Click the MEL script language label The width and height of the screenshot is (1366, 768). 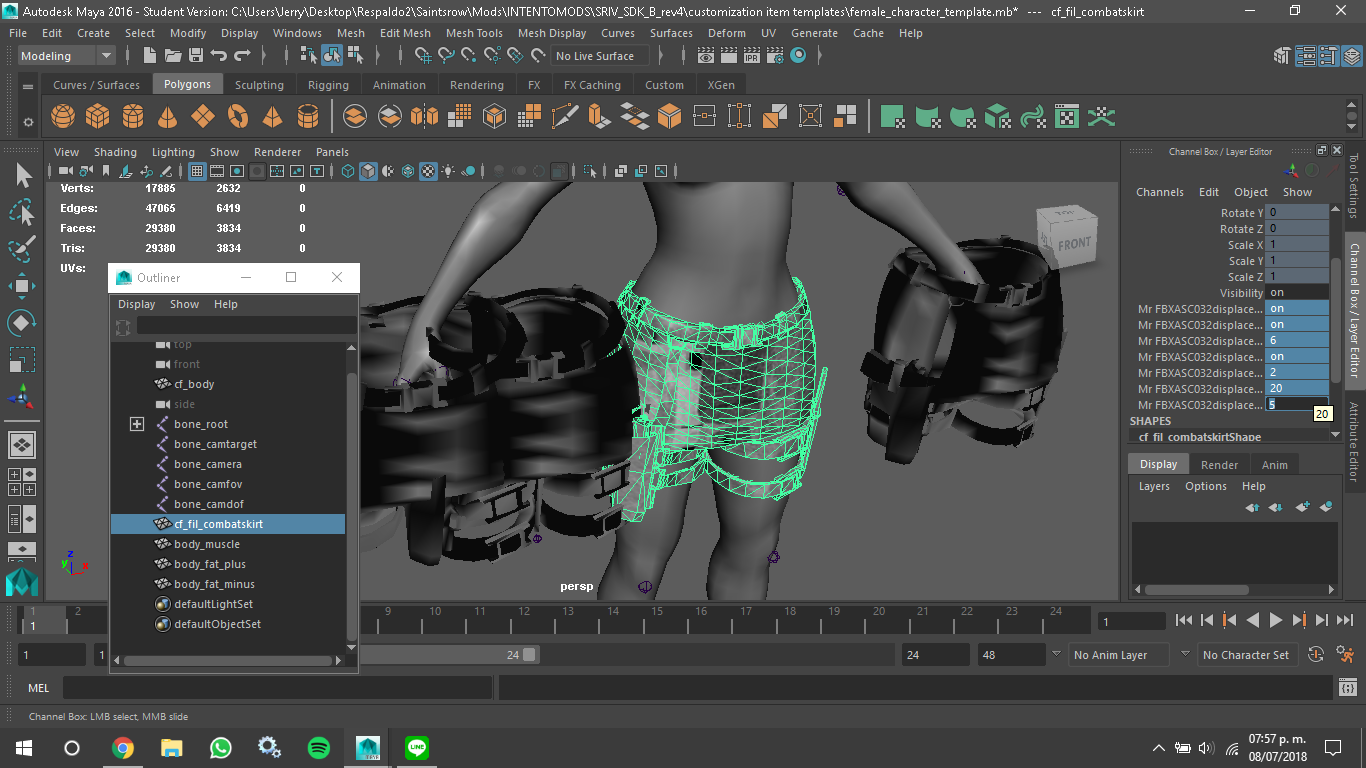39,688
